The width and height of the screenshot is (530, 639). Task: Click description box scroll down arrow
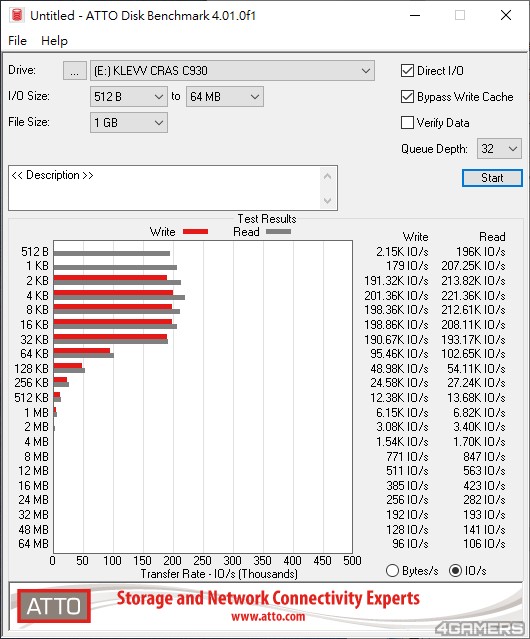(x=327, y=200)
